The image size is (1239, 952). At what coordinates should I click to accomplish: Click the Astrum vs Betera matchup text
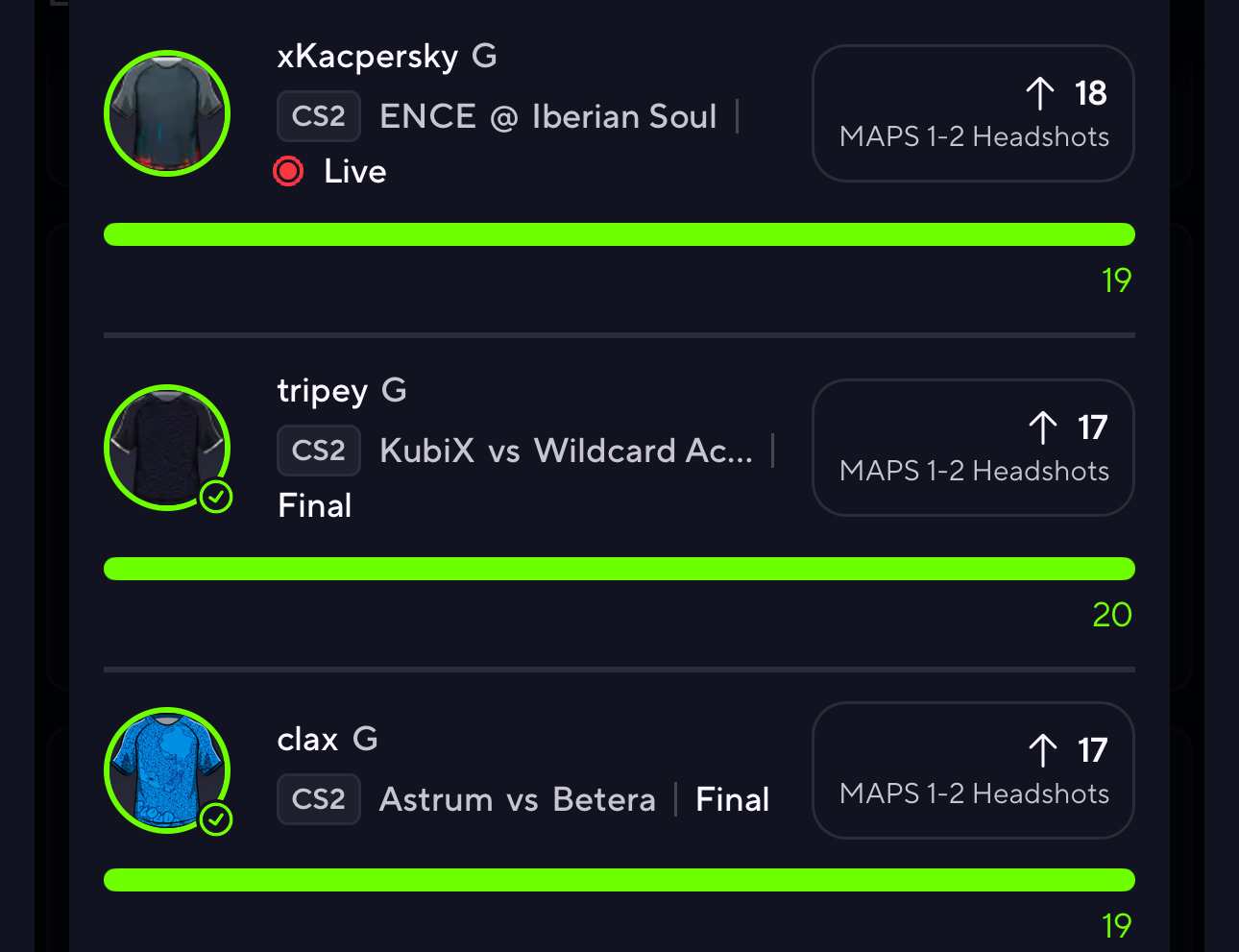[518, 799]
